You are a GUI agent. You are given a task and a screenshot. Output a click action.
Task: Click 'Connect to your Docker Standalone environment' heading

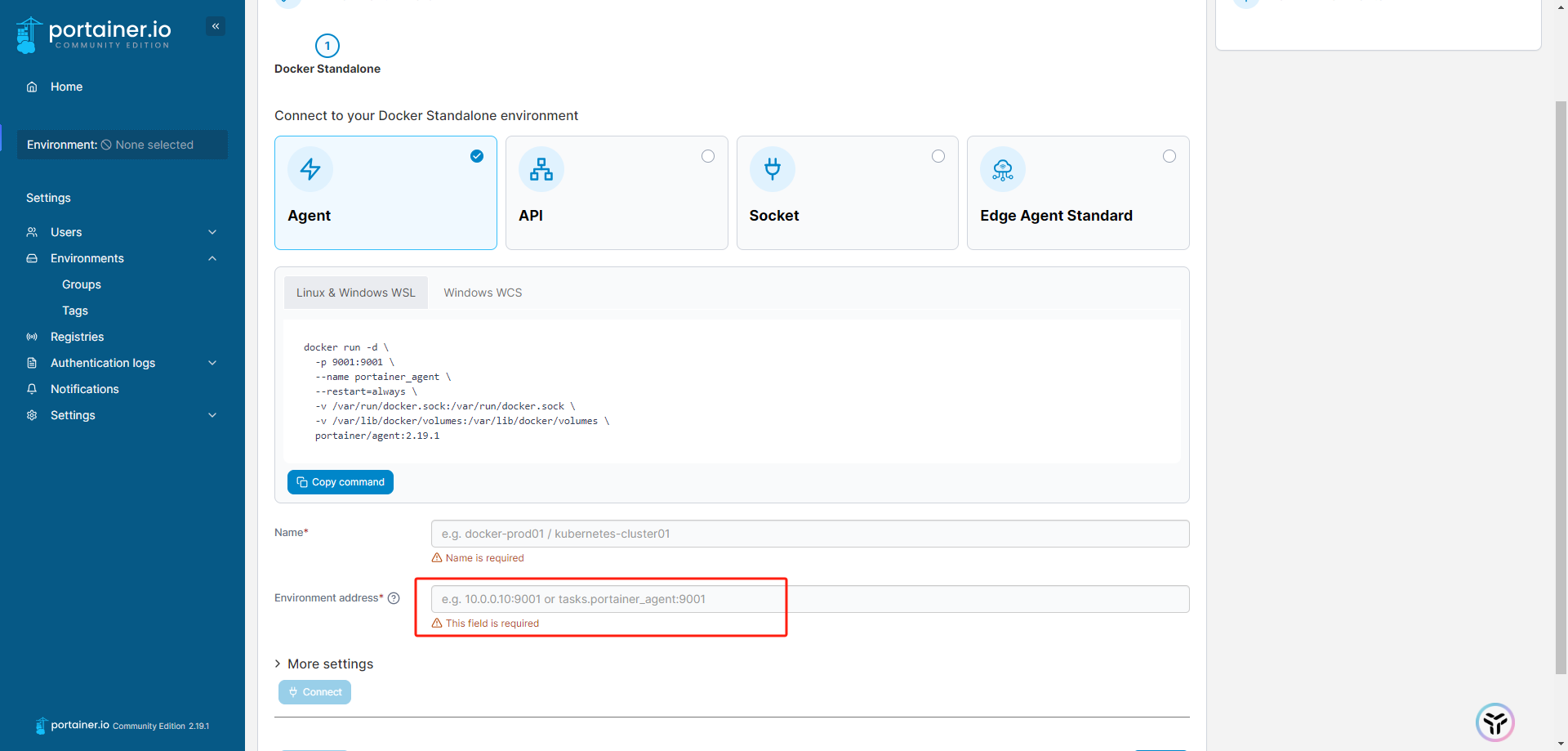pyautogui.click(x=426, y=116)
